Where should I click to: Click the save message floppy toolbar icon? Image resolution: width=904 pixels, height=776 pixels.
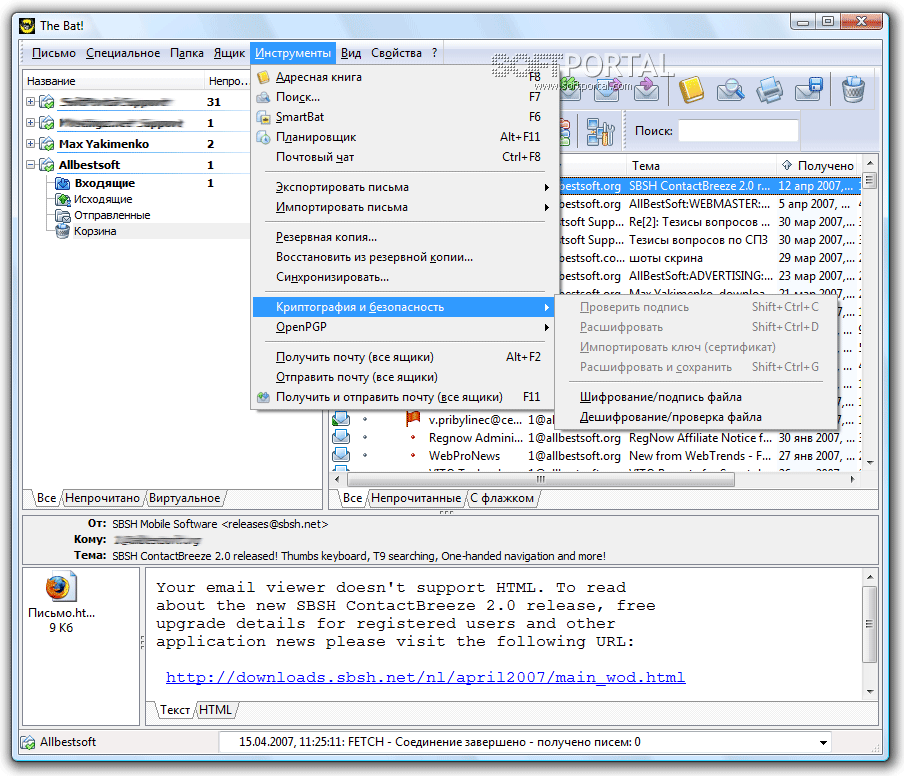809,89
